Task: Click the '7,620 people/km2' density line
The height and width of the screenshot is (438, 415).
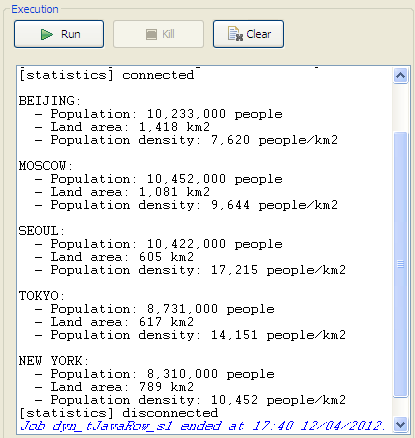Action: coord(186,140)
